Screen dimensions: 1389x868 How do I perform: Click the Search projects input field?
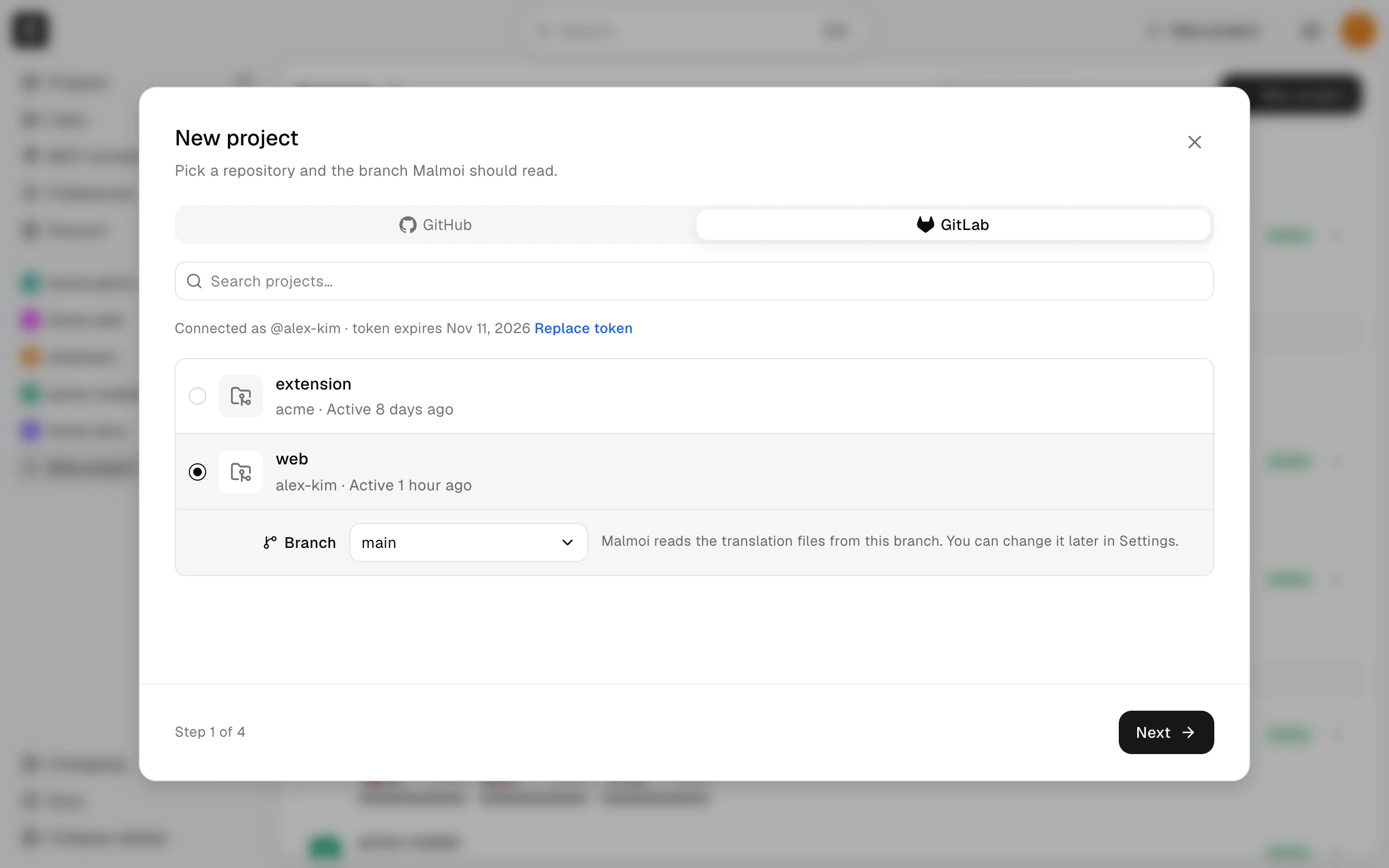tap(694, 282)
